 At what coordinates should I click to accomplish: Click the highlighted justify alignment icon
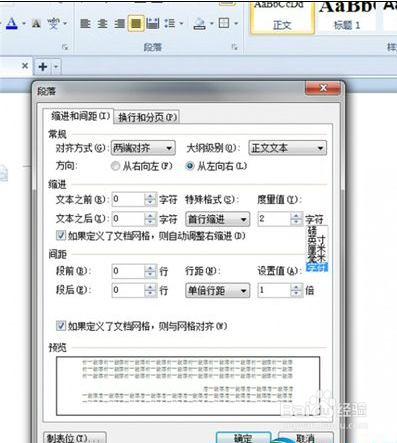136,23
